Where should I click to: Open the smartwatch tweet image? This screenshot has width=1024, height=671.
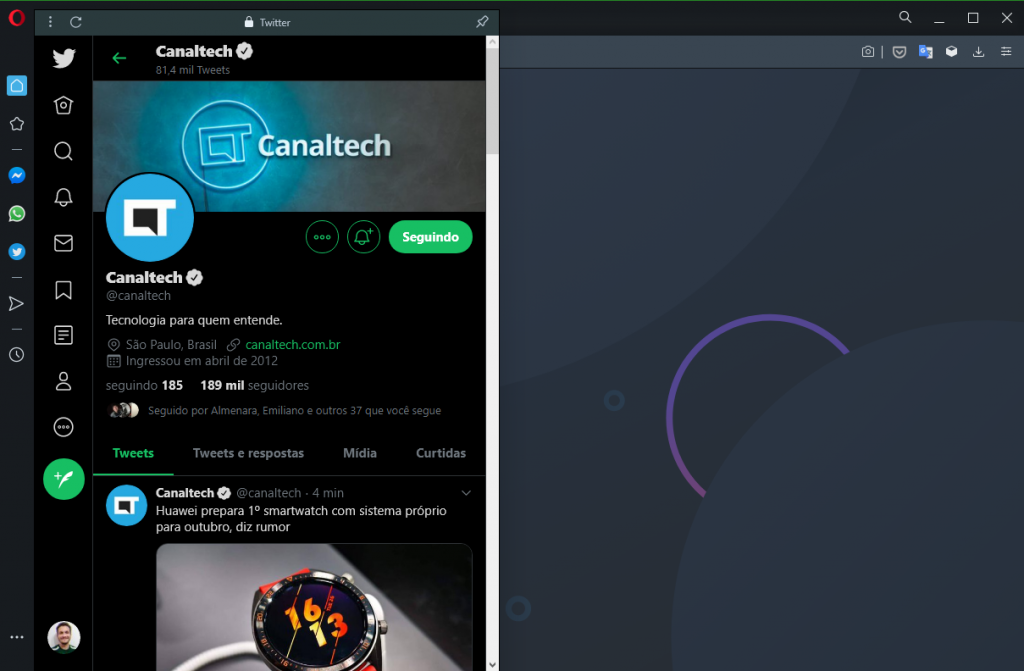pos(314,607)
